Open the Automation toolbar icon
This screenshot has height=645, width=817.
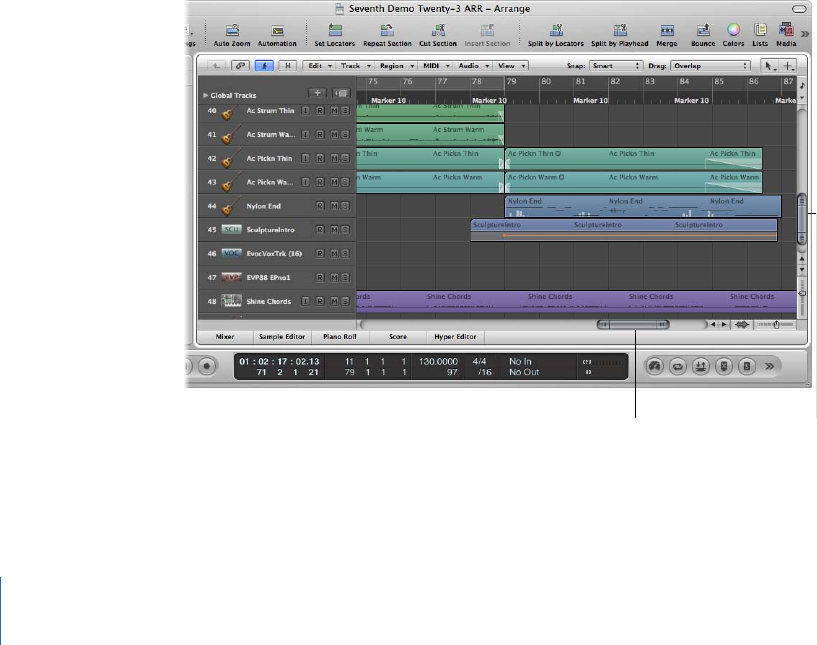[278, 31]
